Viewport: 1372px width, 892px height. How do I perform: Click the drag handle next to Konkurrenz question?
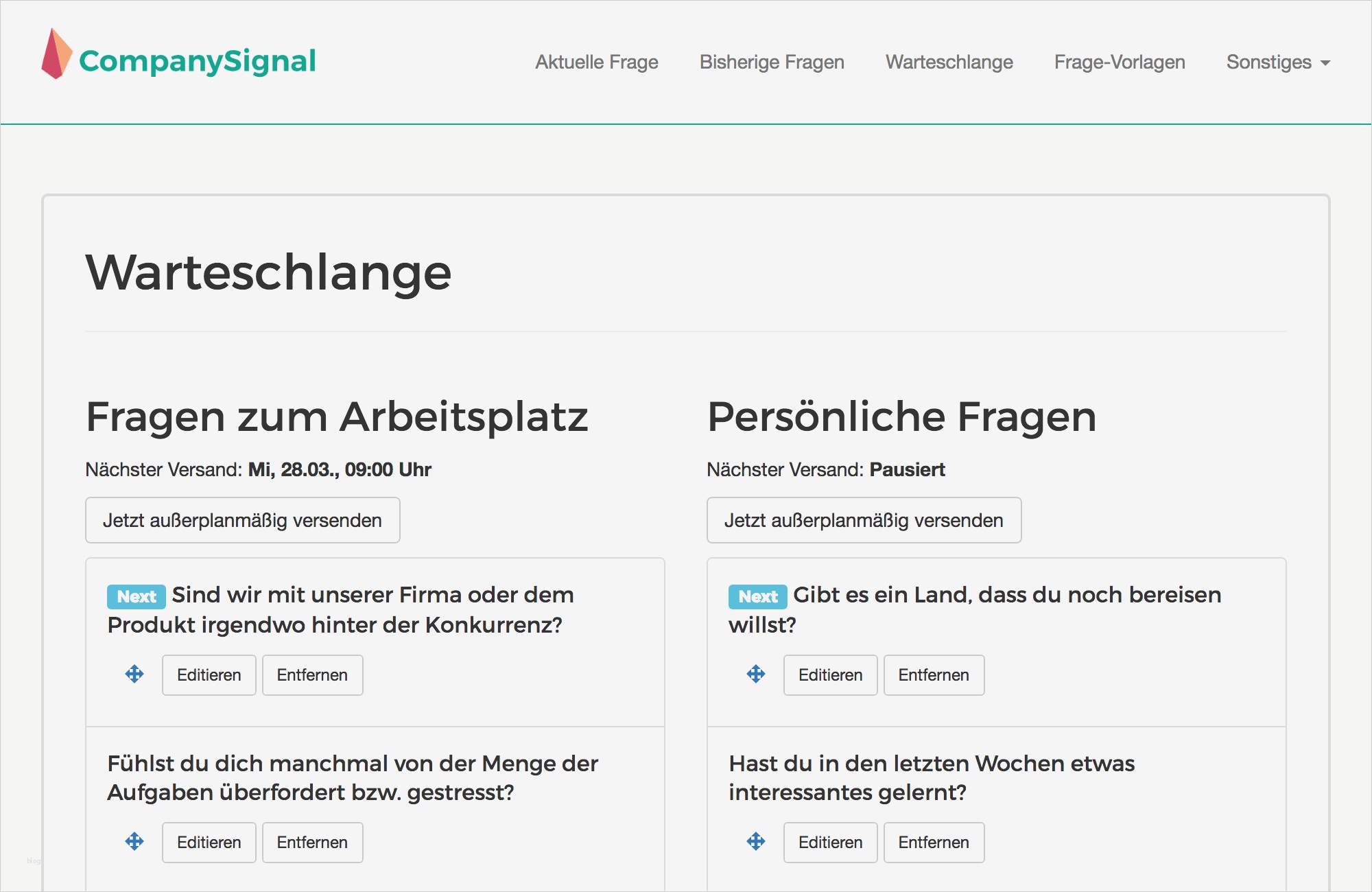pyautogui.click(x=134, y=674)
